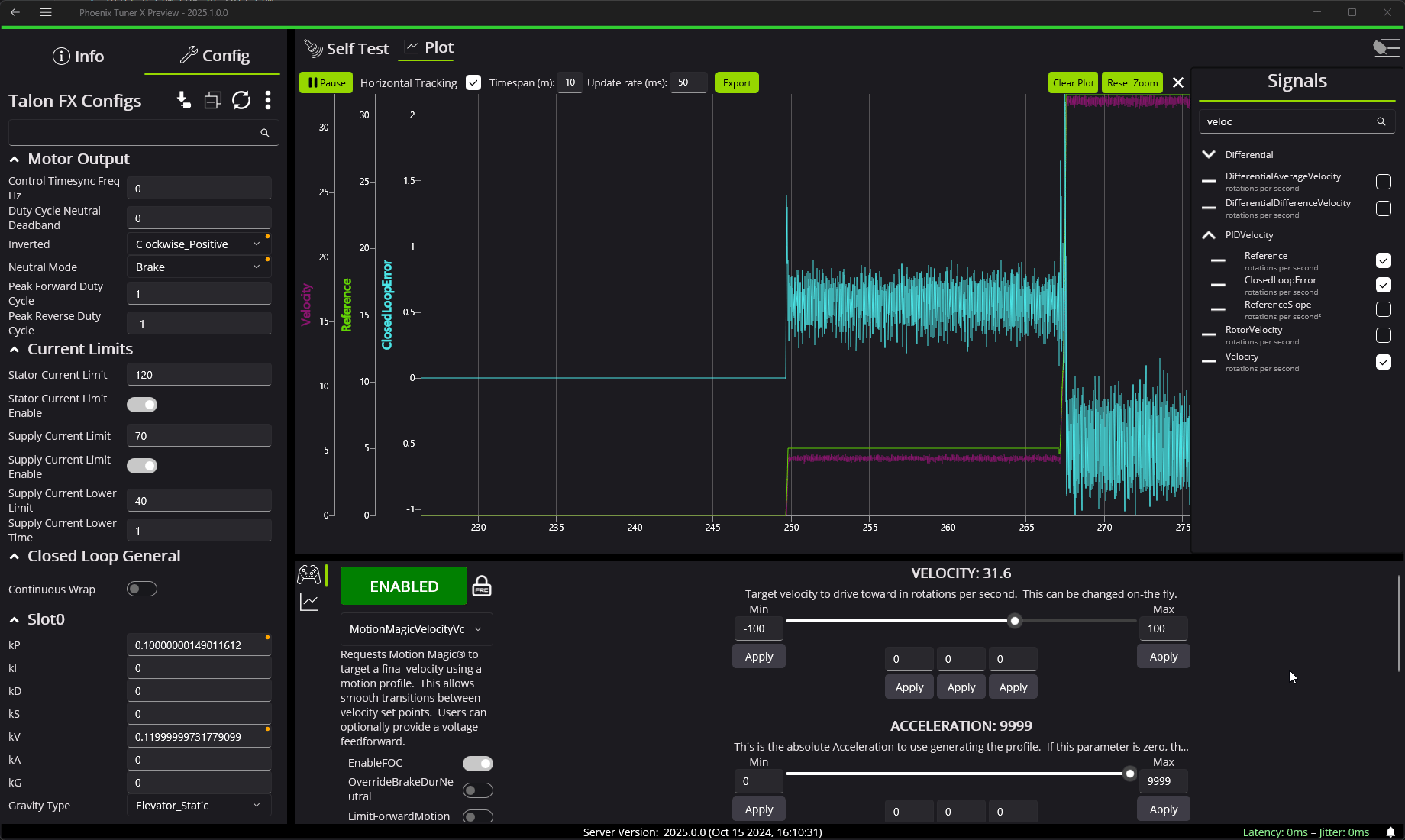Open the Gravity Type dropdown
1405x840 pixels.
click(x=199, y=806)
